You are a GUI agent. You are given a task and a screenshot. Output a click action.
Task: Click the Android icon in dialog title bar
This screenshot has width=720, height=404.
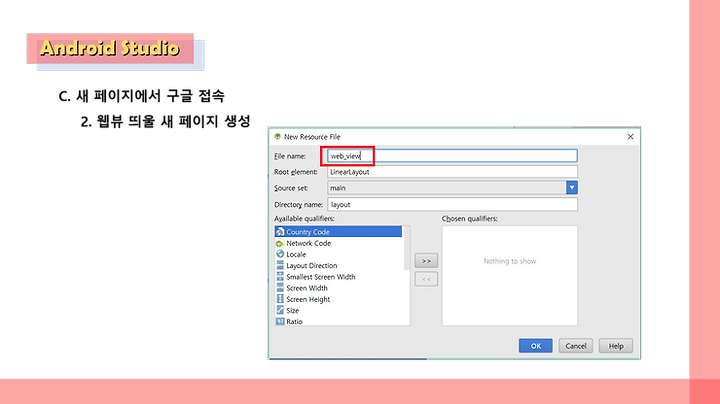(x=277, y=136)
